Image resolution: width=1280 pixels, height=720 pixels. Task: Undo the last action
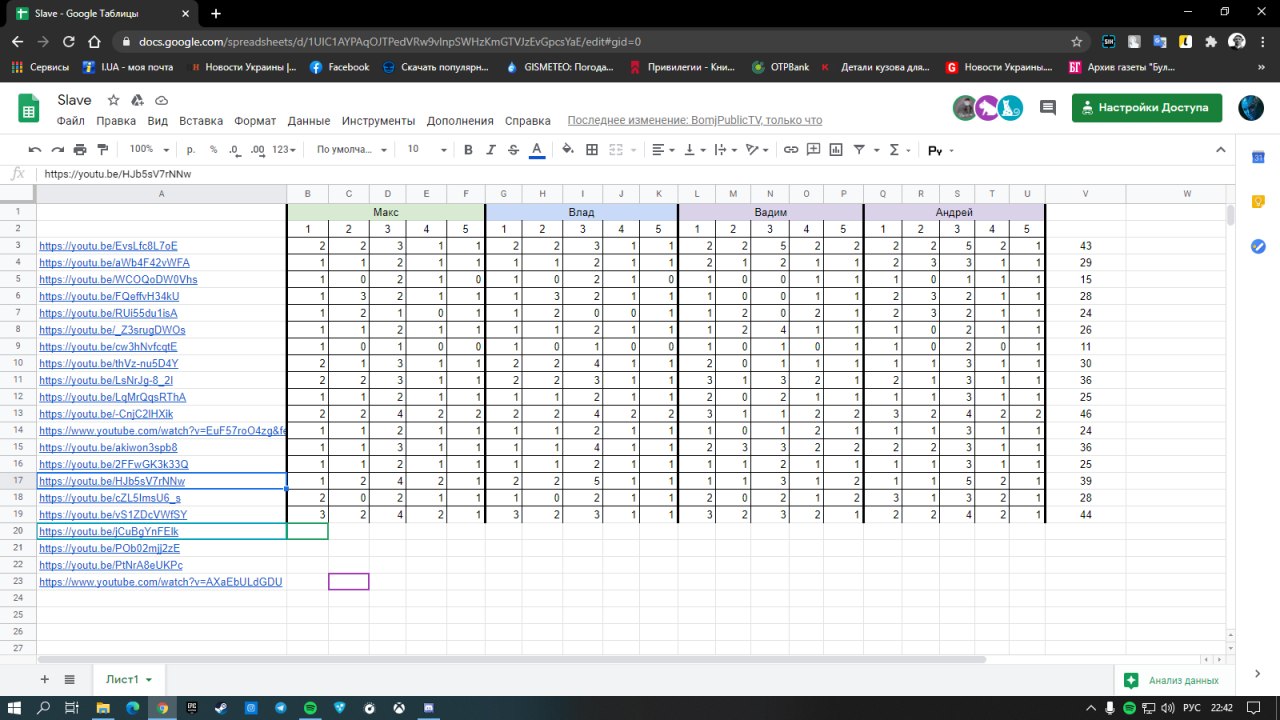tap(35, 150)
